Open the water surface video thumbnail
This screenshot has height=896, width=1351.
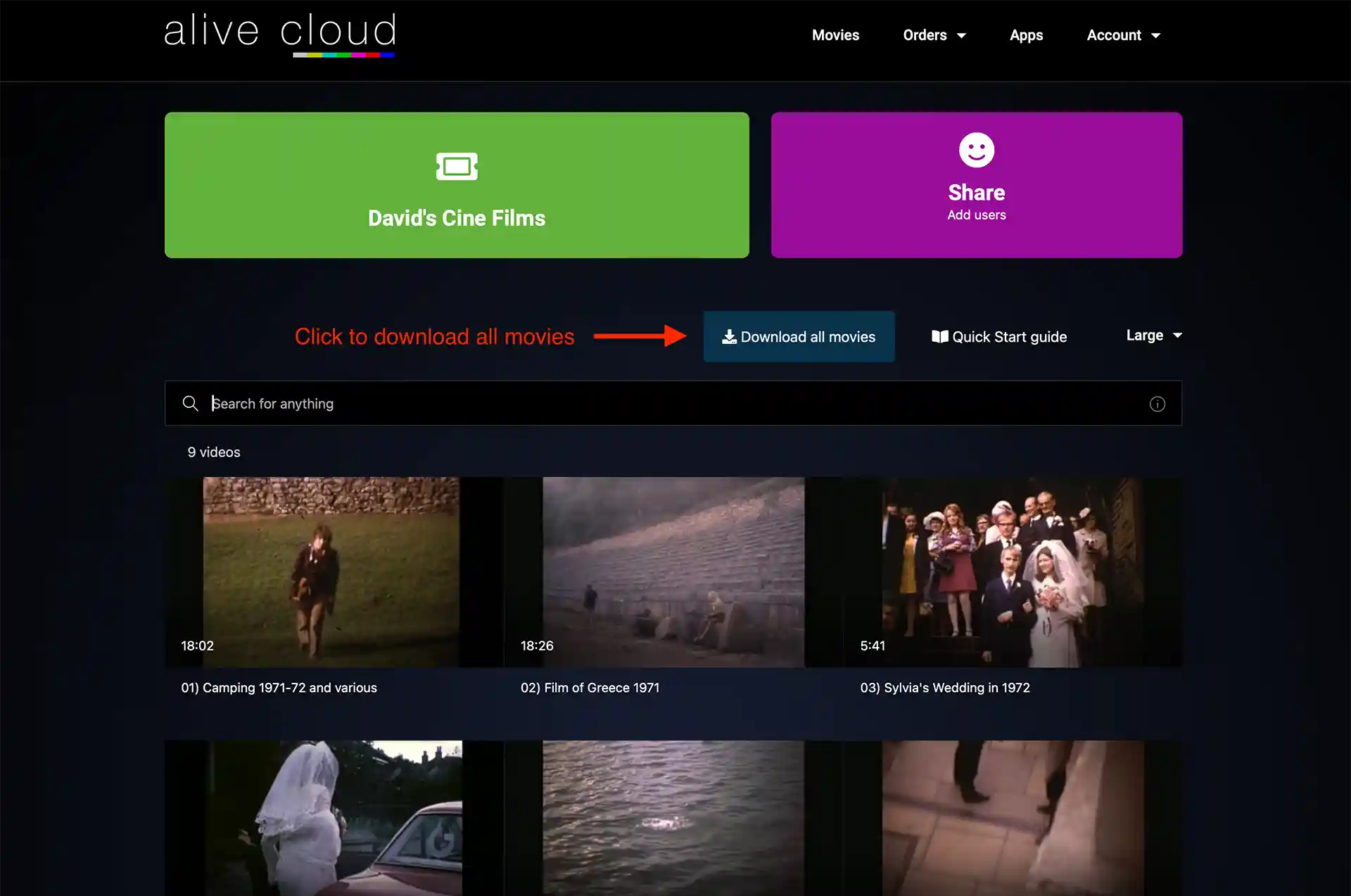click(673, 818)
